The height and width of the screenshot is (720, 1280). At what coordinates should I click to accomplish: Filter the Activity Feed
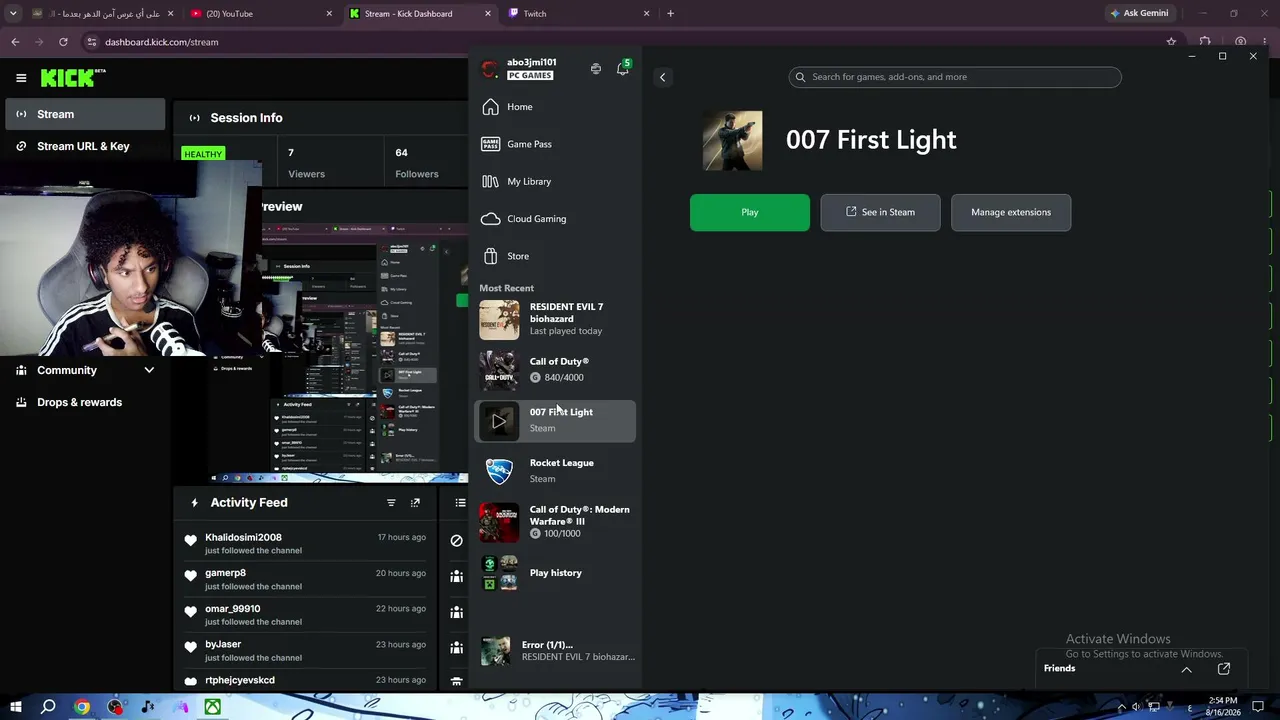391,503
